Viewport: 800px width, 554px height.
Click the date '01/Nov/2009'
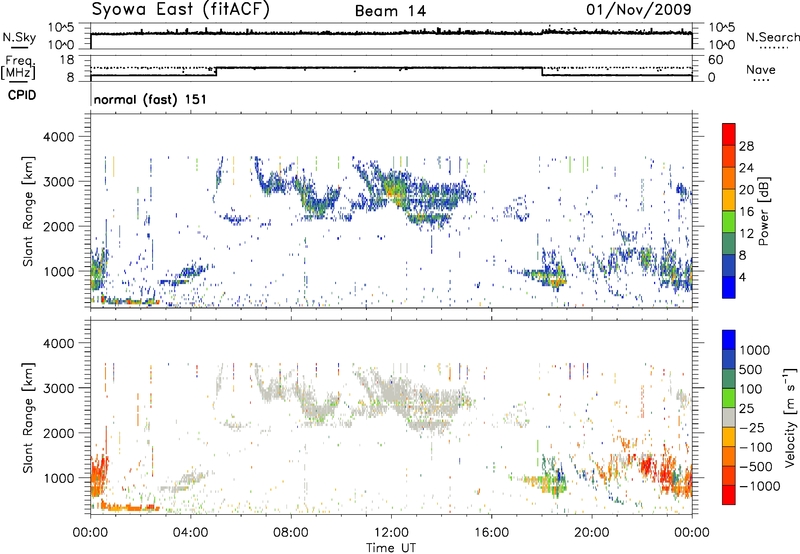(x=639, y=9)
